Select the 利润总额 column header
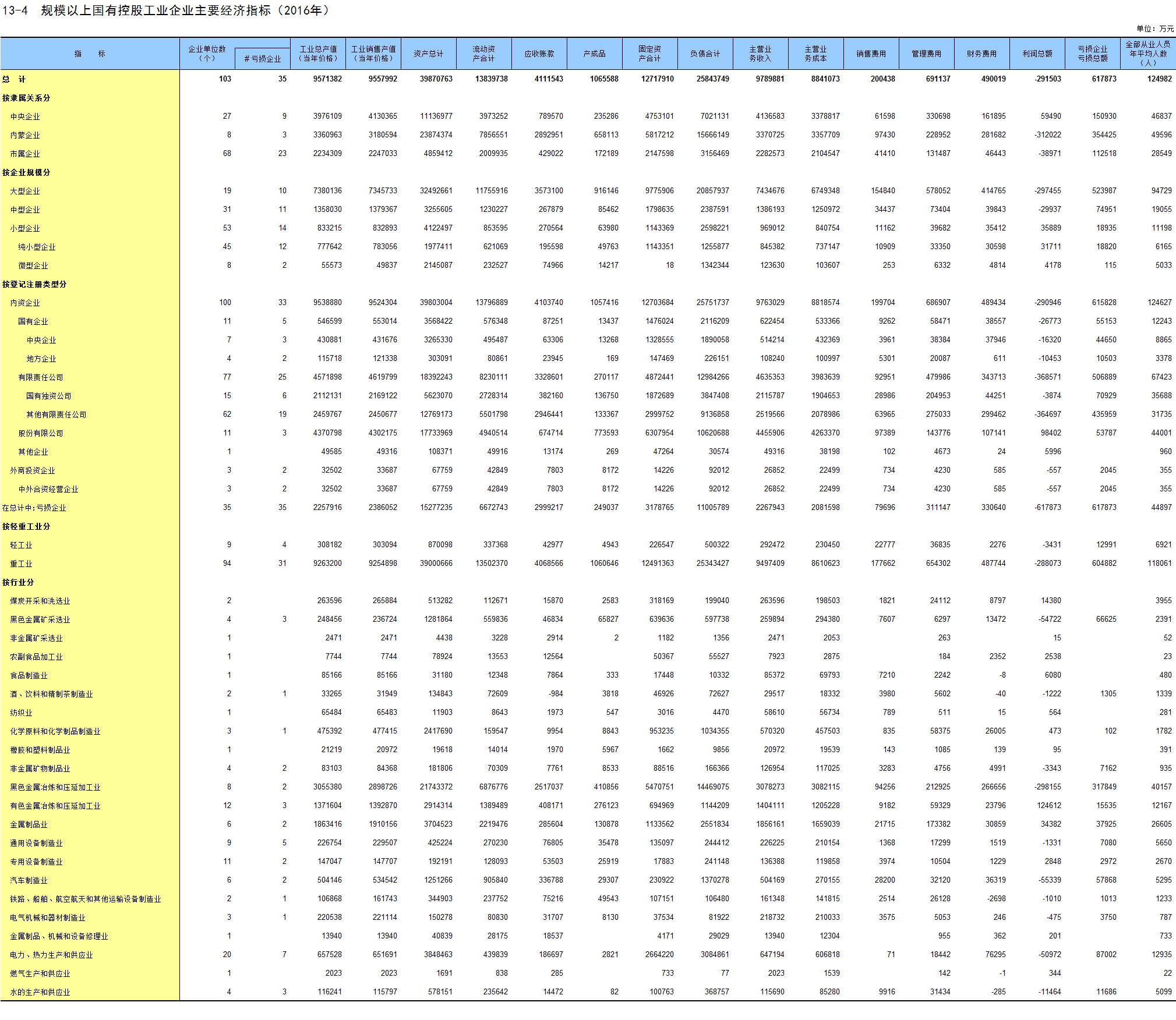 pos(1037,54)
